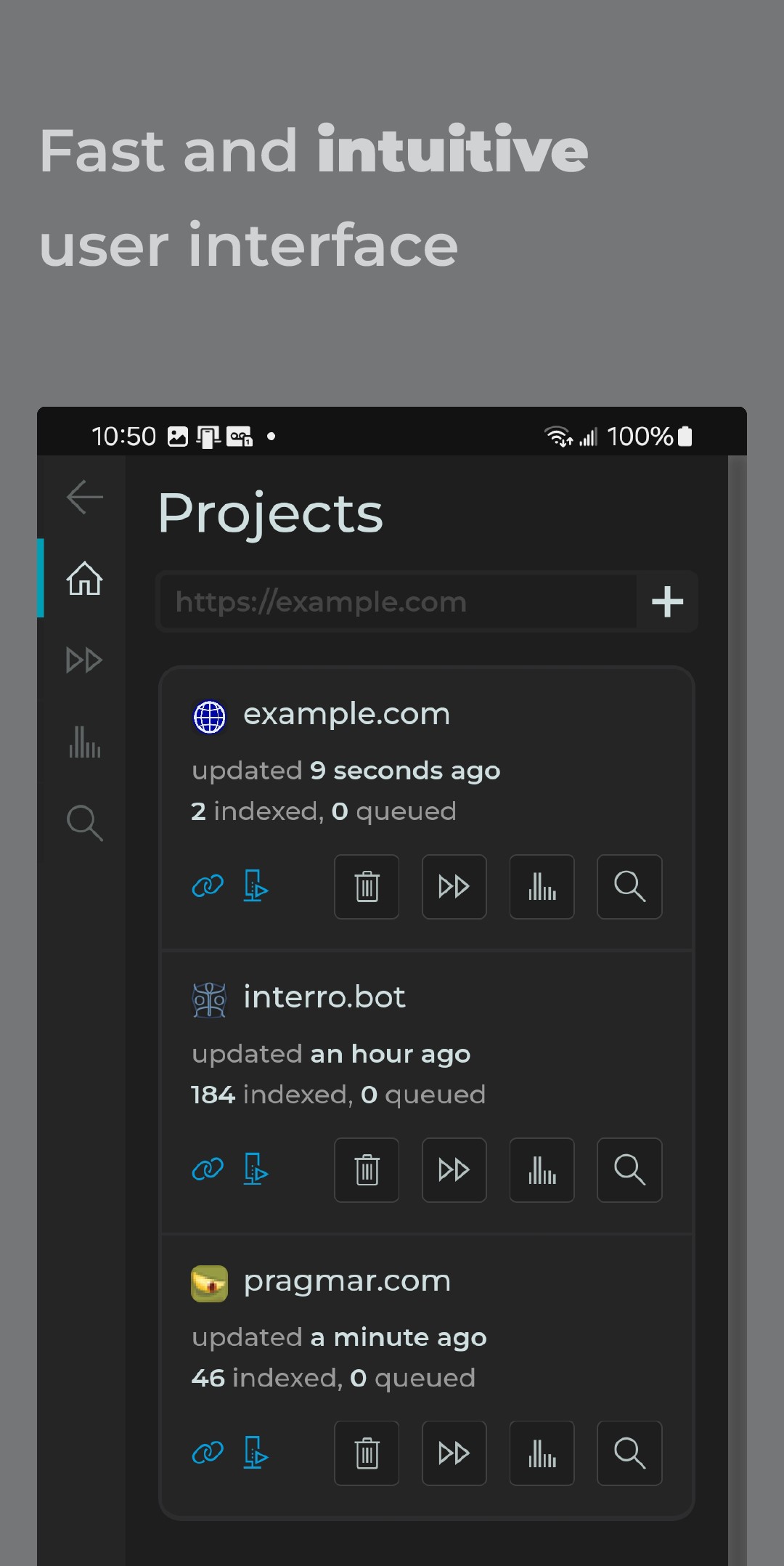
Task: Open the reports chart icon in sidebar
Action: click(84, 742)
